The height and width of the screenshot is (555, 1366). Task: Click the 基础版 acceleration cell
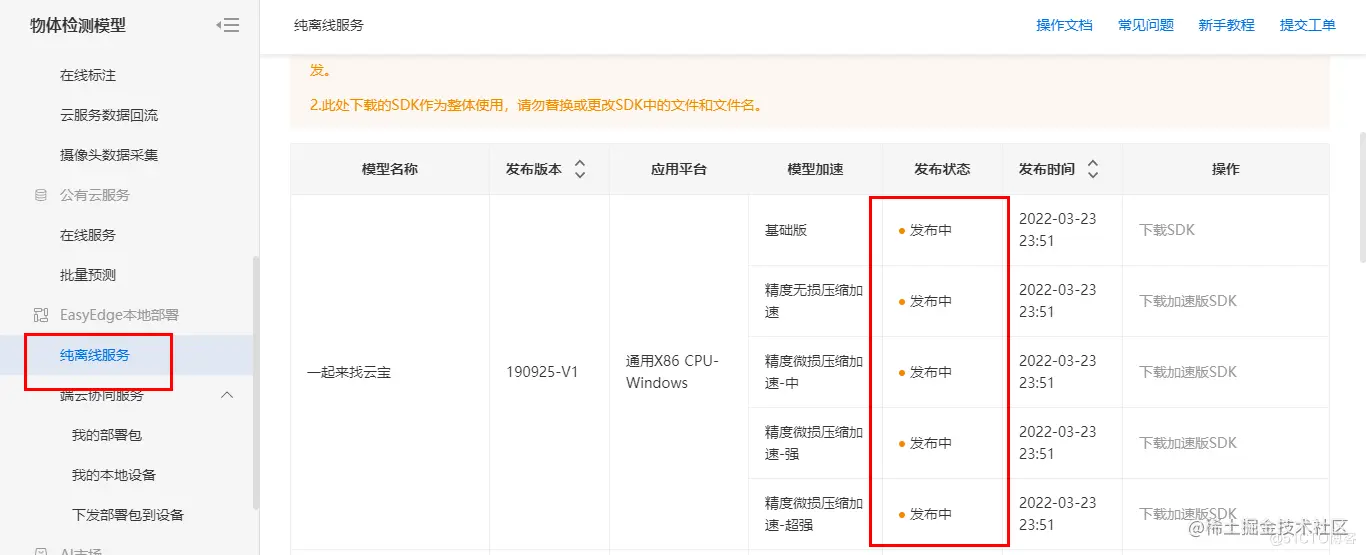click(786, 230)
